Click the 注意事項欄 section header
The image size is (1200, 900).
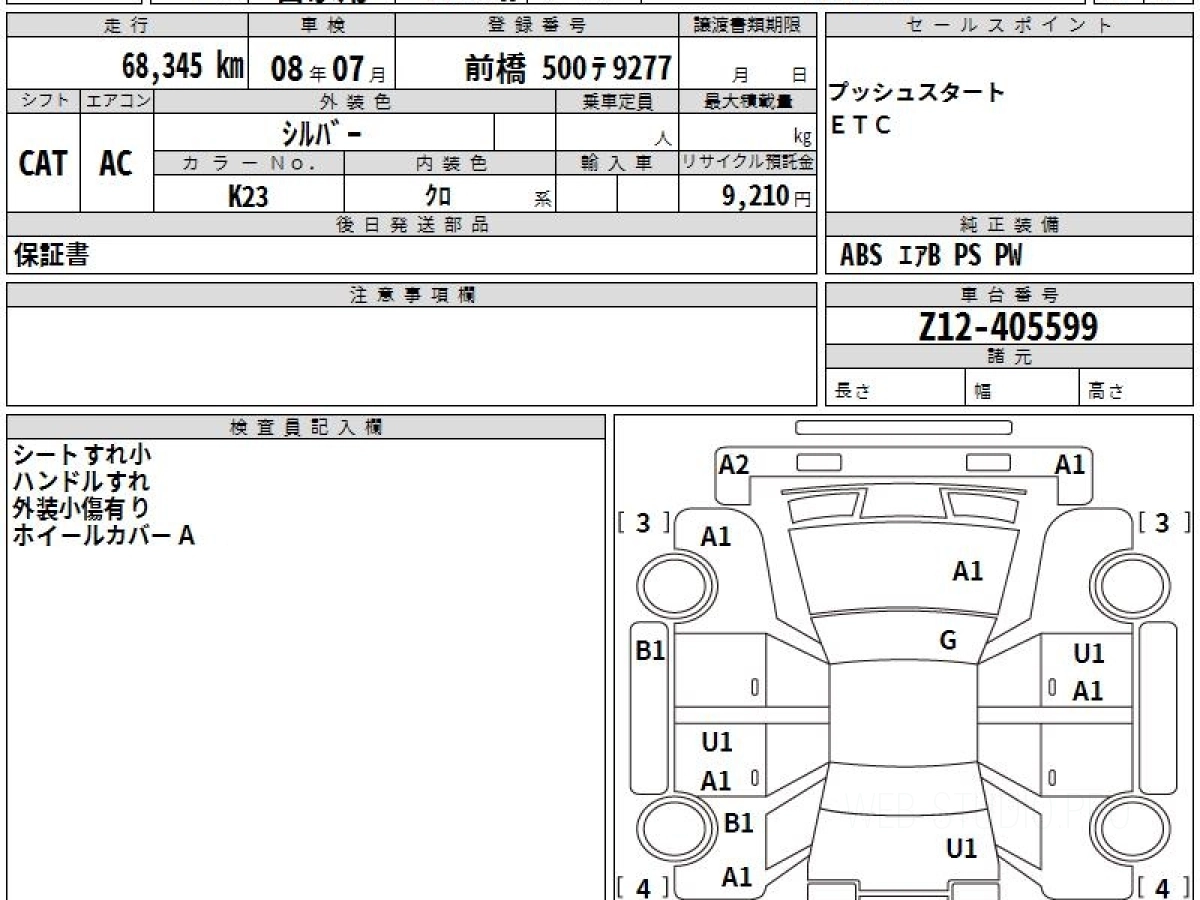(x=411, y=295)
